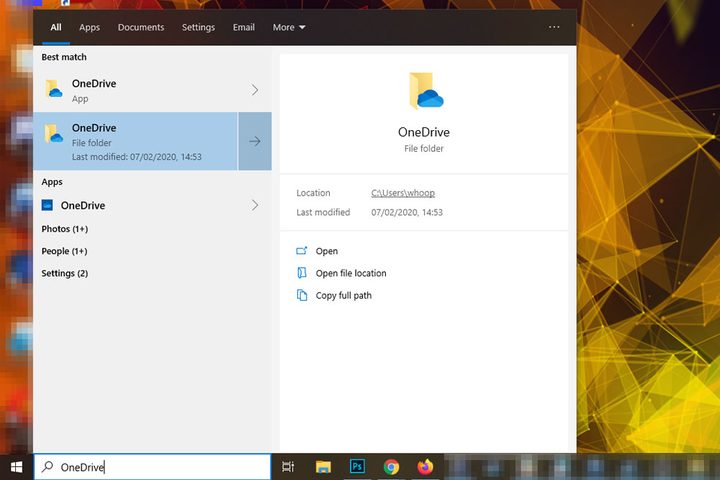Click the OneDrive title in preview pane
Screen dimensions: 720x480
pos(424,132)
